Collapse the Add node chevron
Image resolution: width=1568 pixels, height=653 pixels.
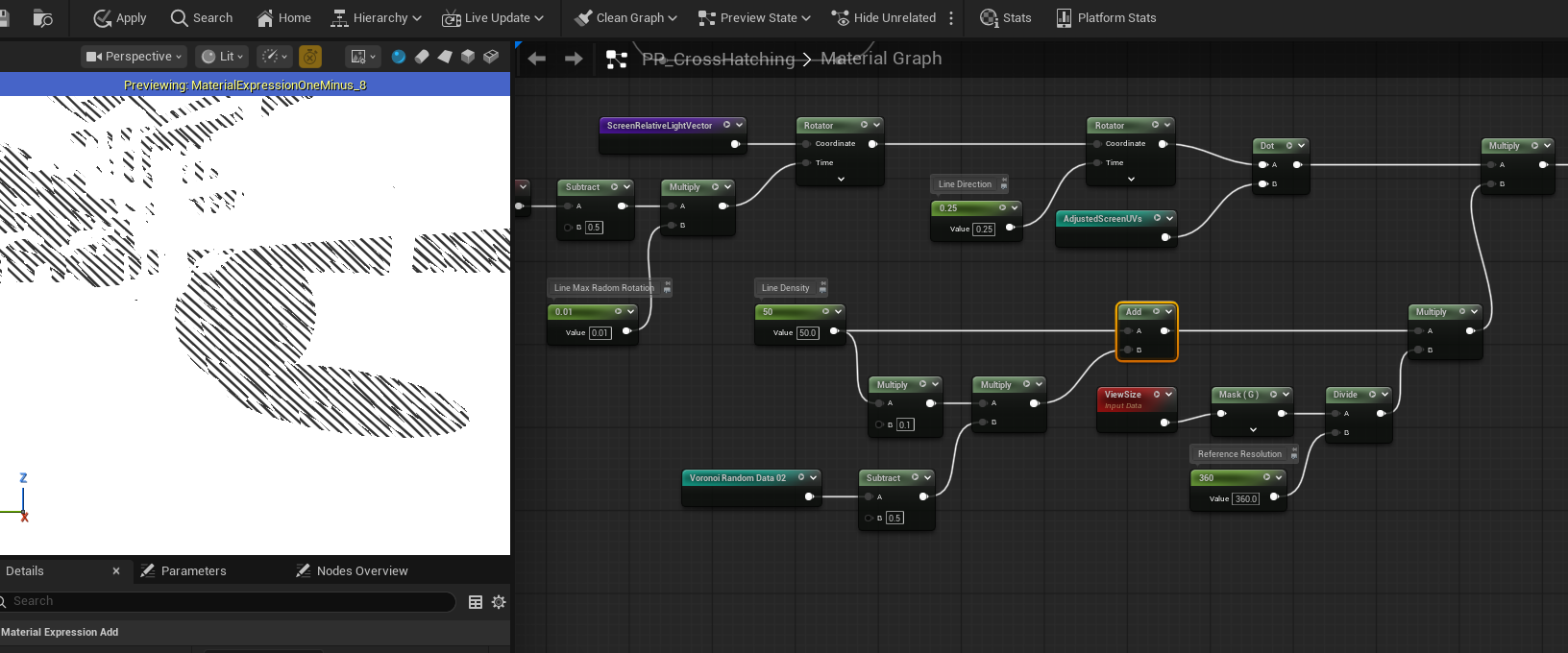tap(1168, 311)
